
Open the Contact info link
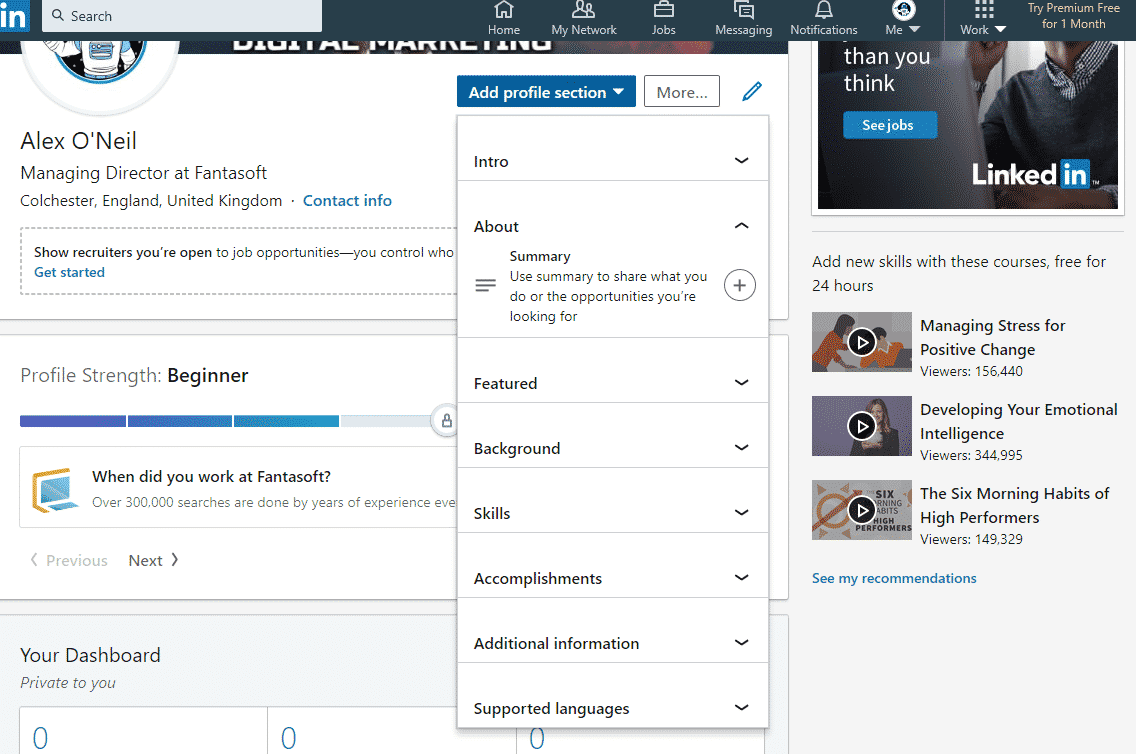point(347,201)
